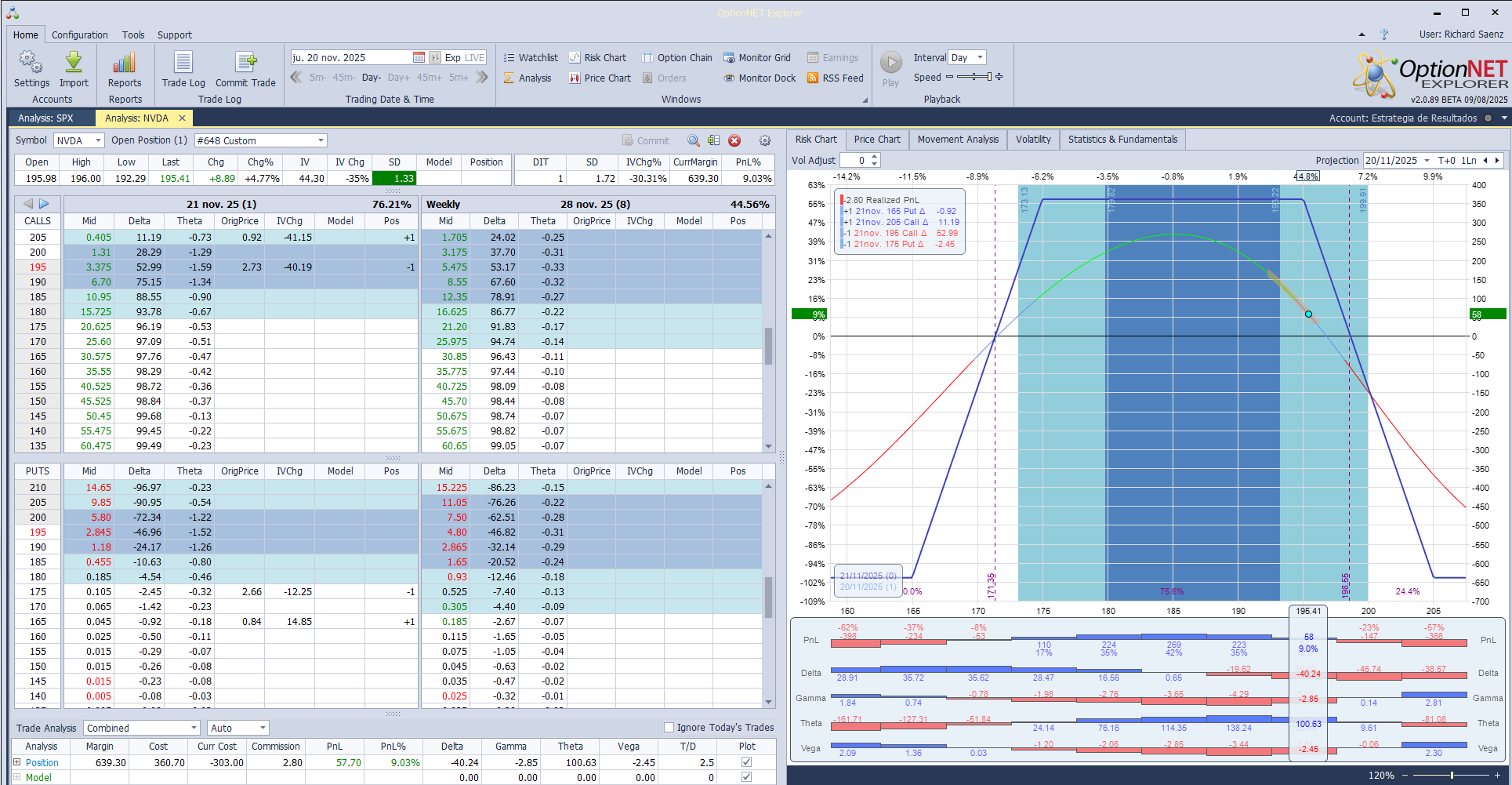Screen dimensions: 1512x785
Task: Open the Symbol NVDA dropdown
Action: pos(98,140)
